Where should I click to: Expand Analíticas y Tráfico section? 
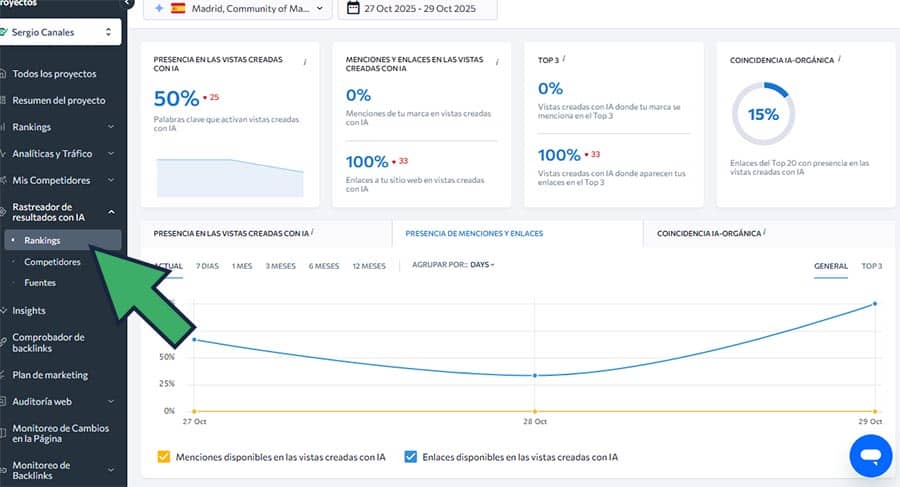coord(111,153)
